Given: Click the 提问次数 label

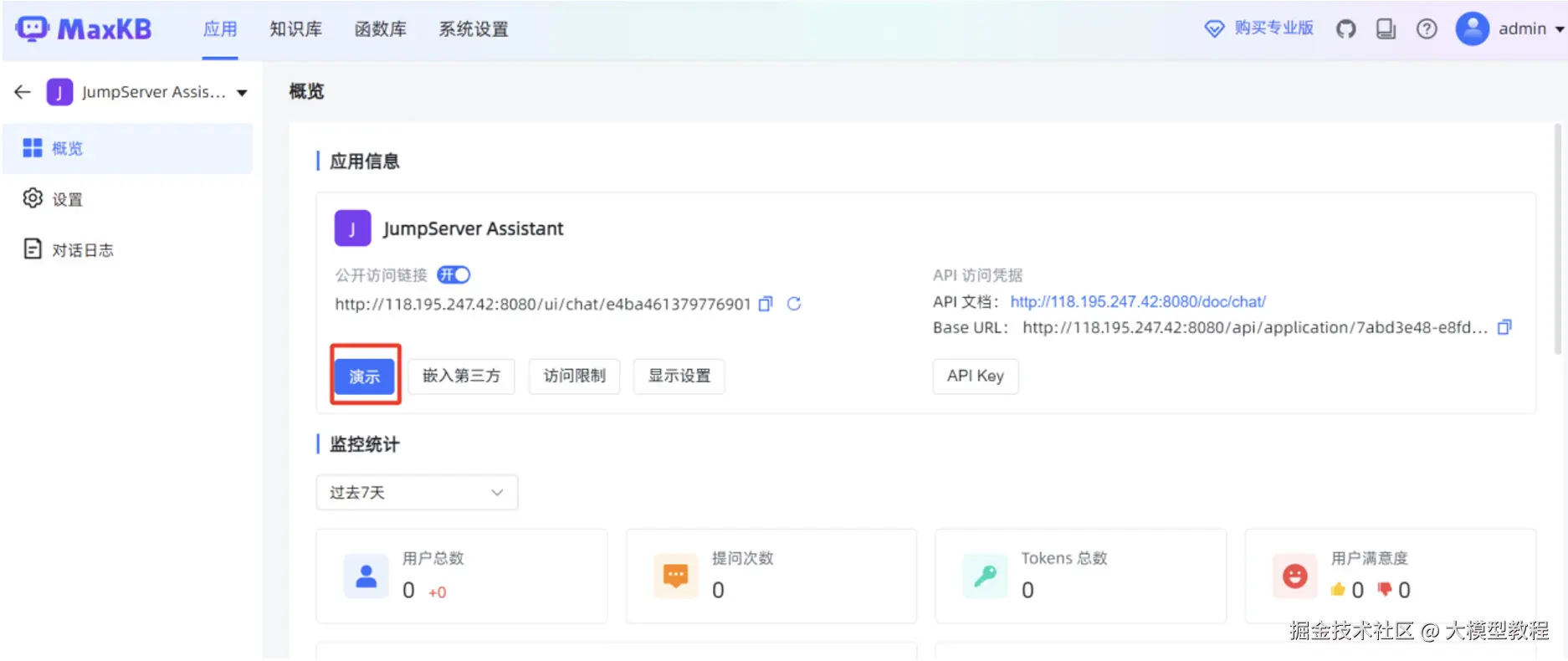Looking at the screenshot, I should click(742, 558).
